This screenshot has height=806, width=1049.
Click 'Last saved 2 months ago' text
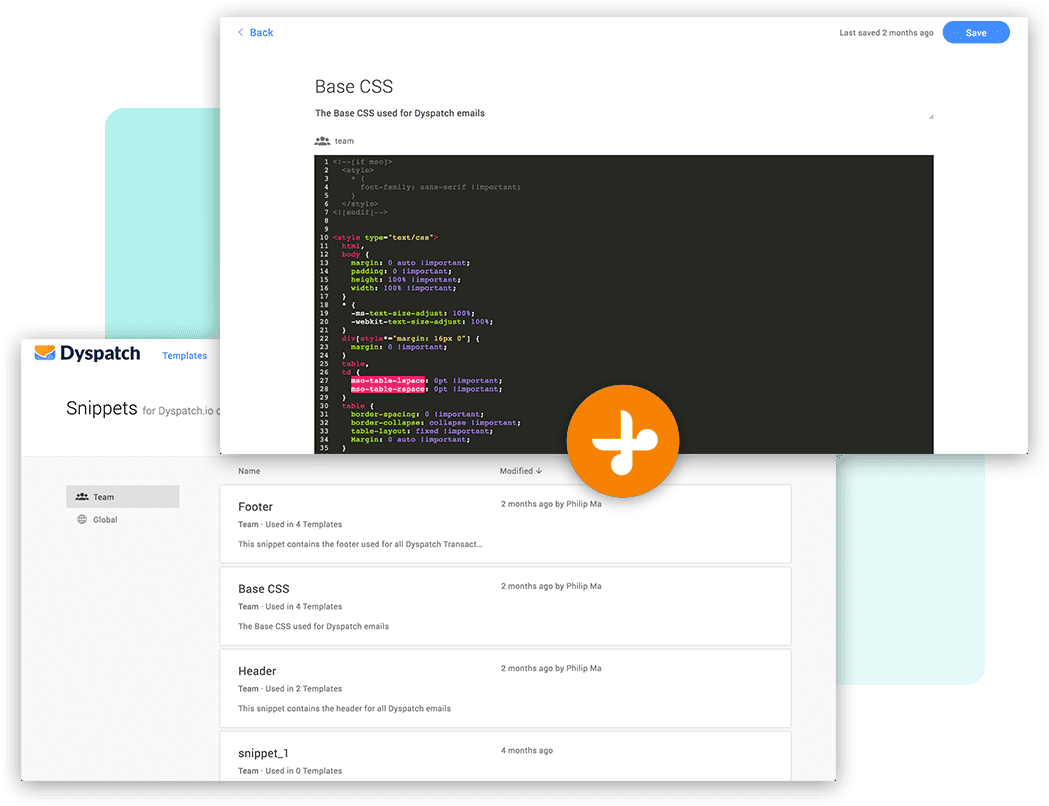(x=886, y=33)
